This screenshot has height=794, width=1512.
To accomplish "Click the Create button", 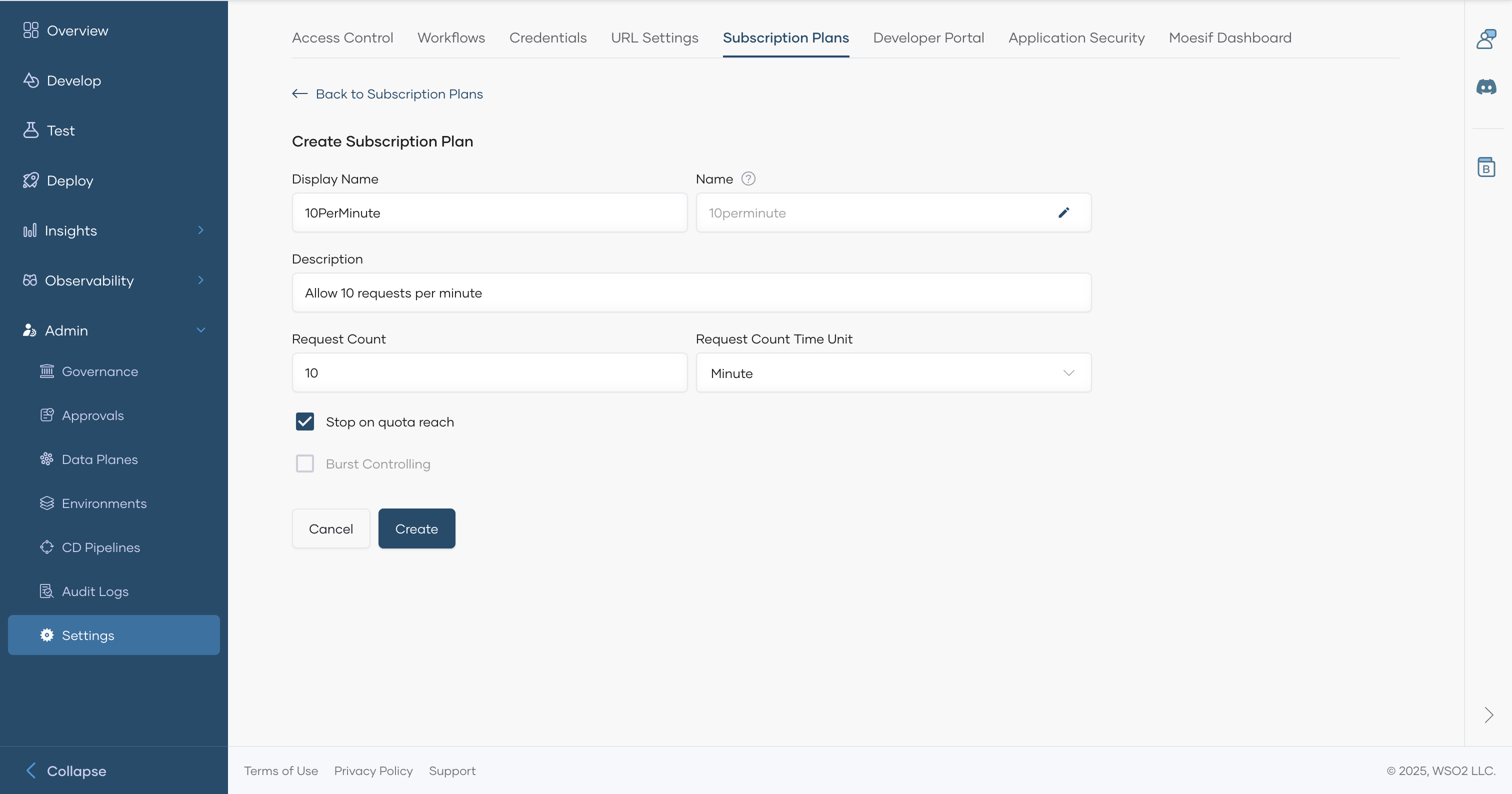I will coord(416,528).
